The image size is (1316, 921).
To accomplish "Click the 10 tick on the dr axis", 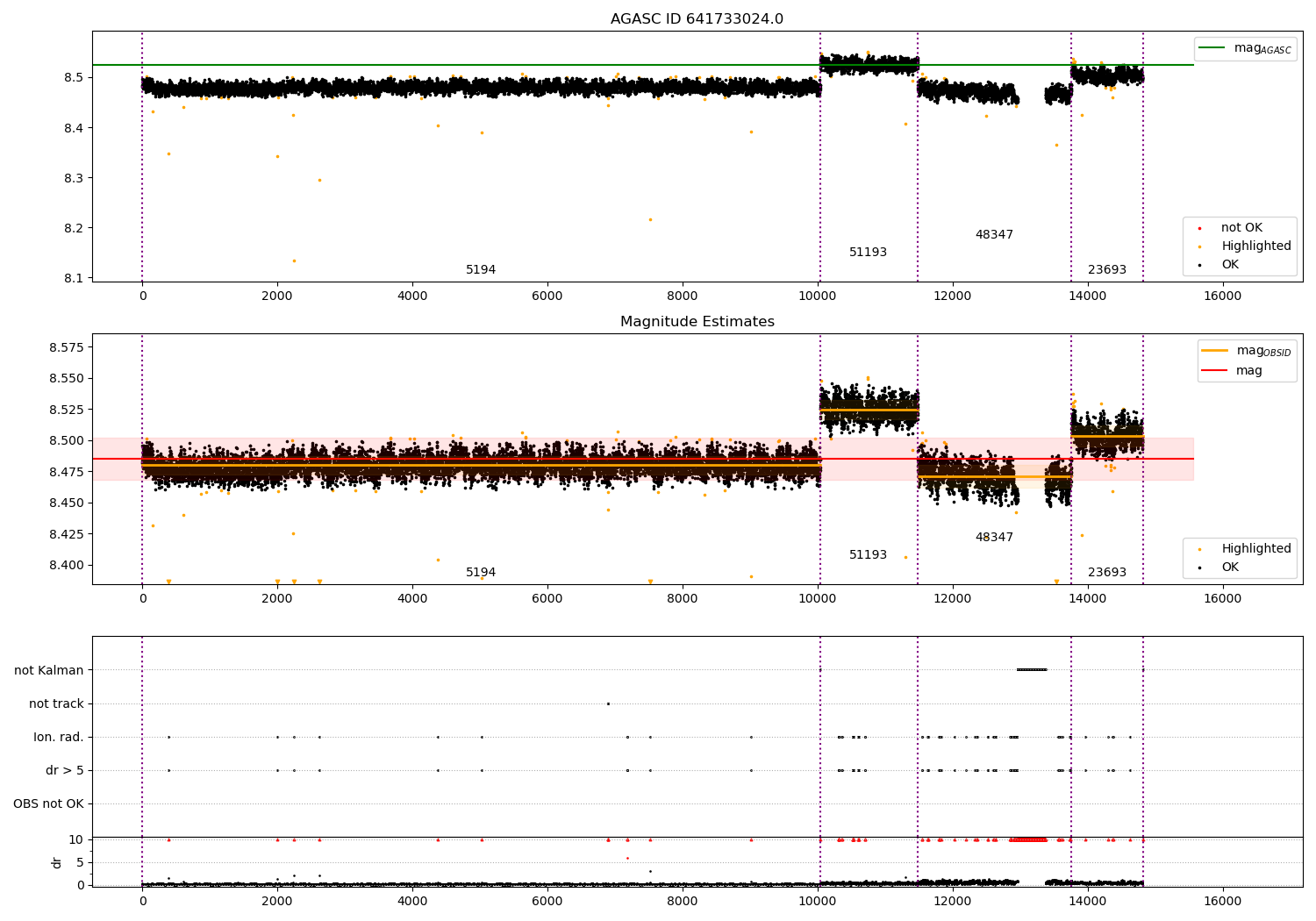I will coord(76,839).
